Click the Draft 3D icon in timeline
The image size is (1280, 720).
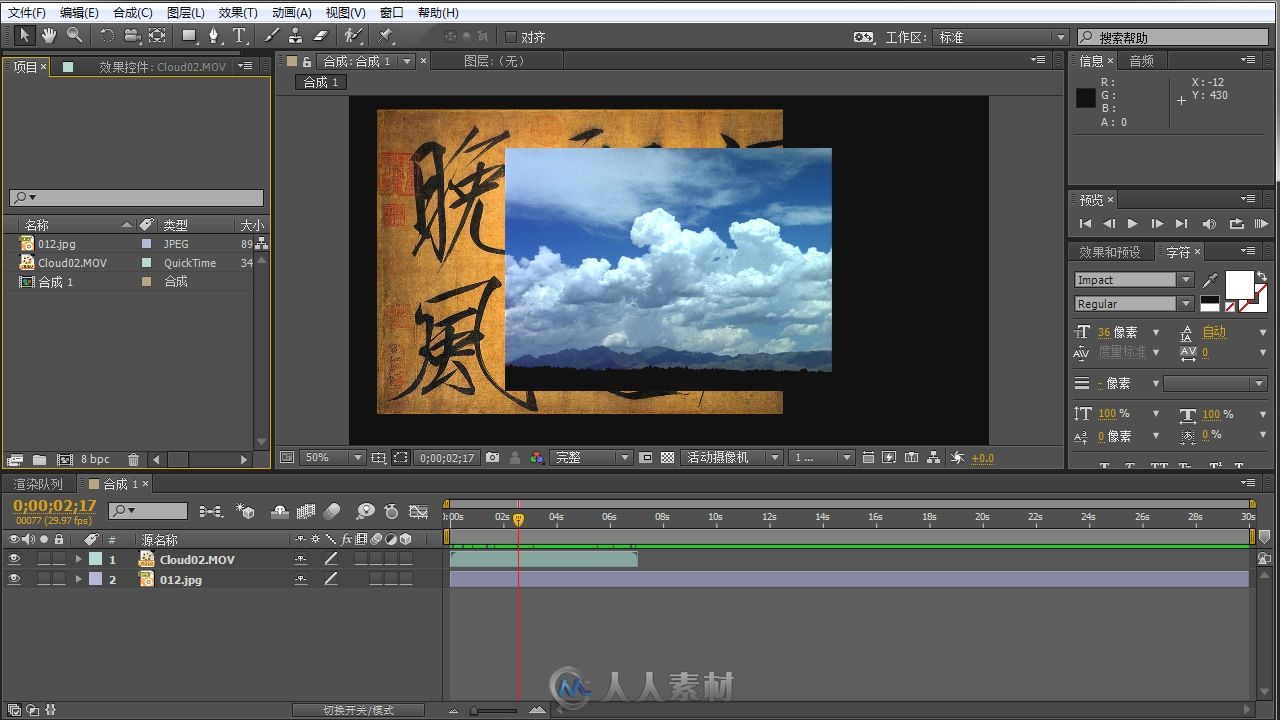(245, 511)
